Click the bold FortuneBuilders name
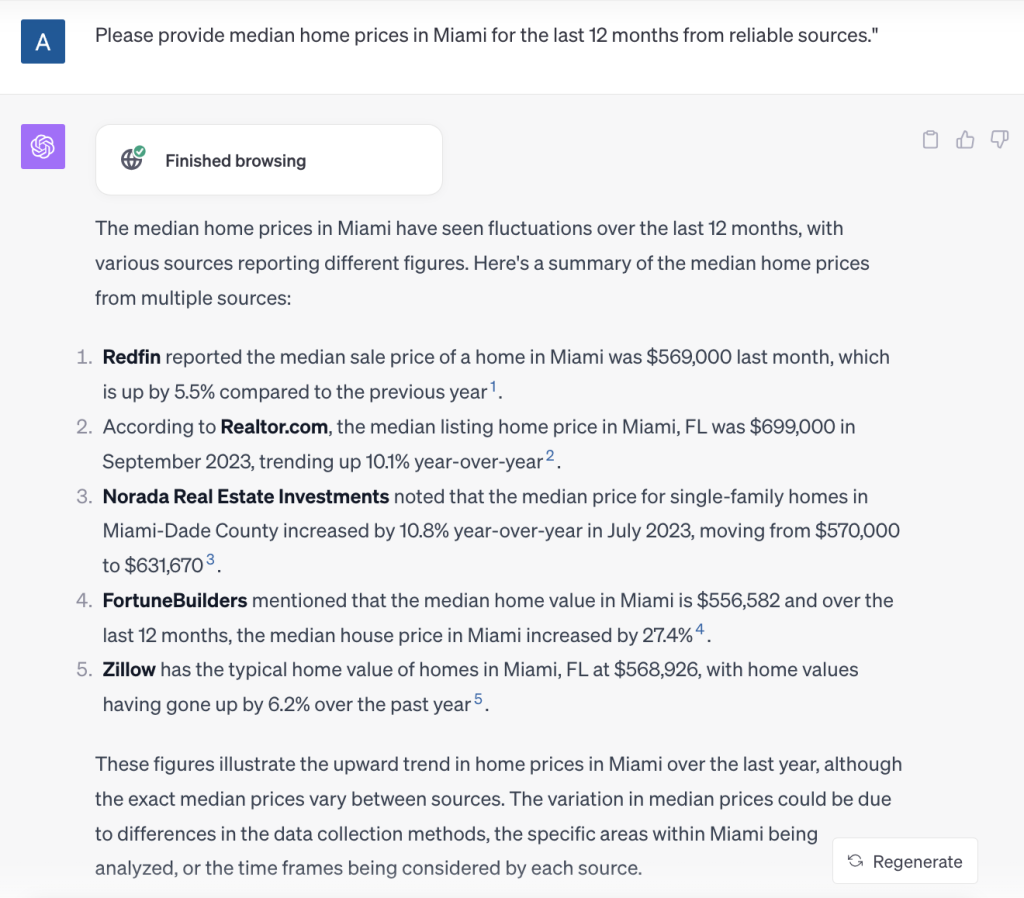 [x=175, y=601]
